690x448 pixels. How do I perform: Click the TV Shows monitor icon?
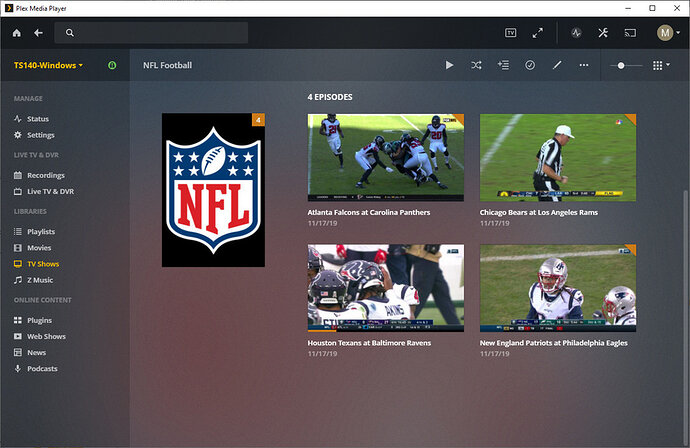coord(18,264)
